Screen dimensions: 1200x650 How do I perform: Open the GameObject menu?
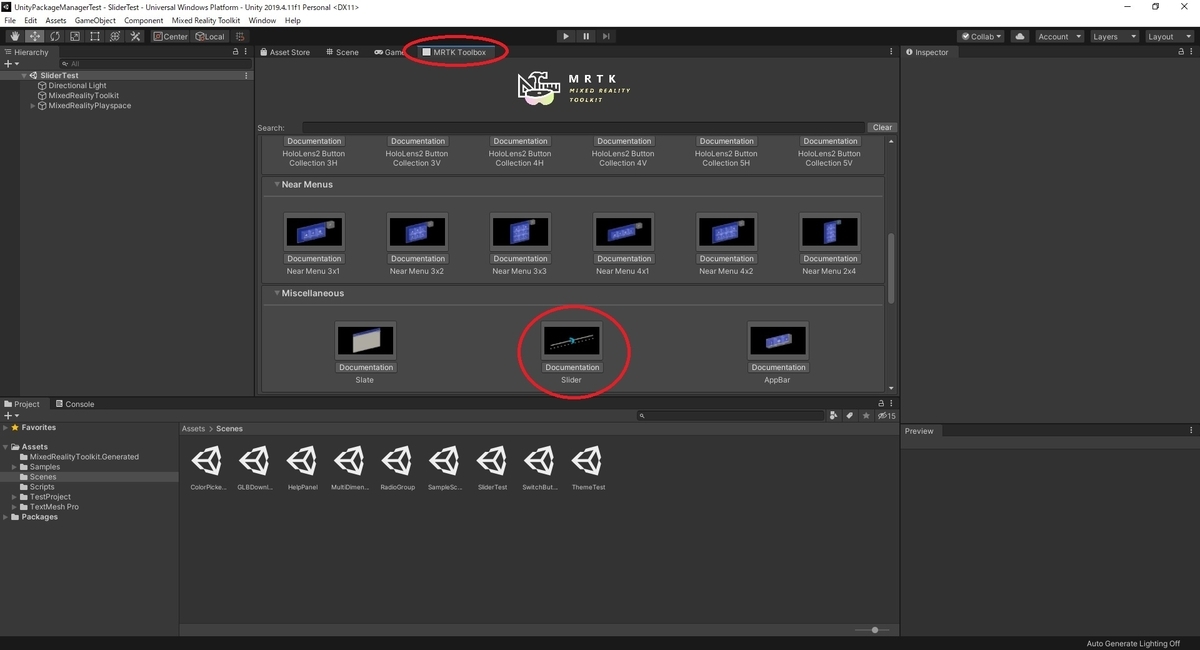pos(95,20)
